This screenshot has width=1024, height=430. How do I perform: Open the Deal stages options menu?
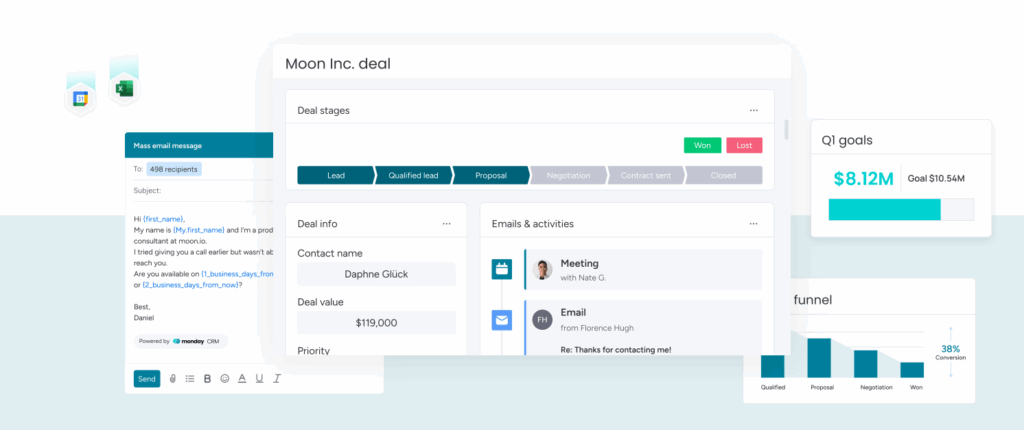[754, 111]
